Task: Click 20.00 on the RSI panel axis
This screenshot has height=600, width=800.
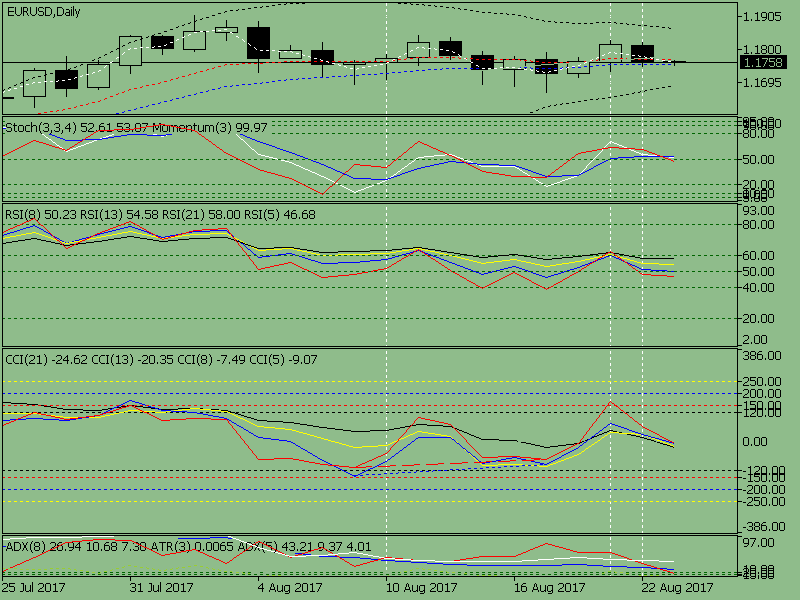Action: [758, 319]
